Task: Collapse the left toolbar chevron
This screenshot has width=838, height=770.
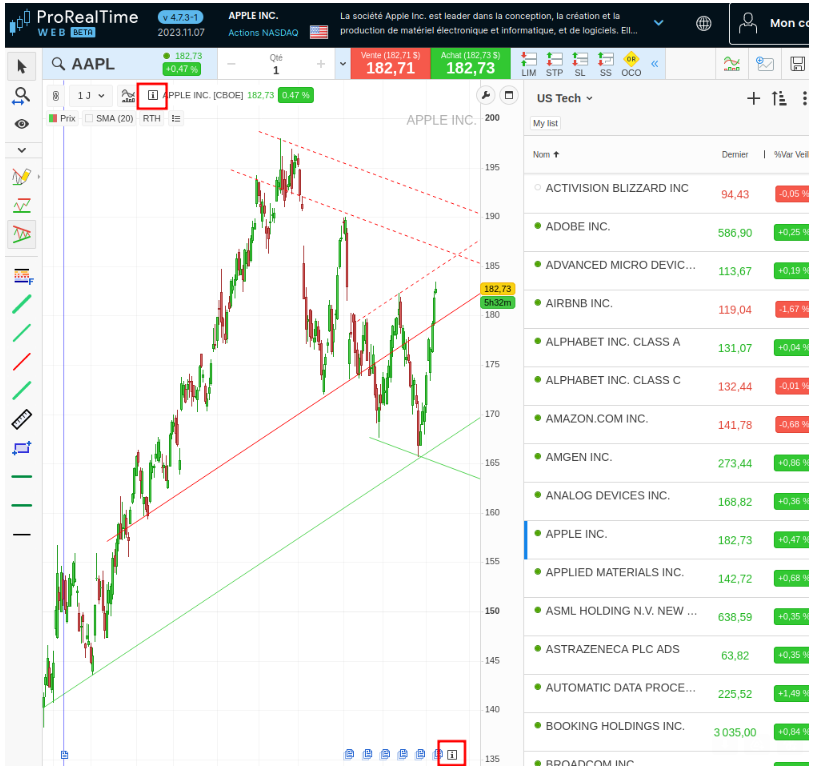Action: click(x=21, y=150)
